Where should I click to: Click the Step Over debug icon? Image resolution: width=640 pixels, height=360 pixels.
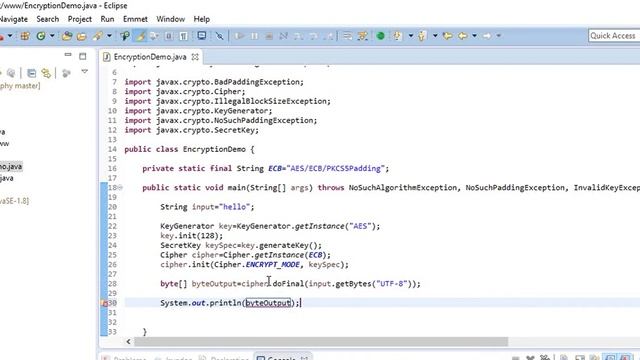click(x=313, y=36)
